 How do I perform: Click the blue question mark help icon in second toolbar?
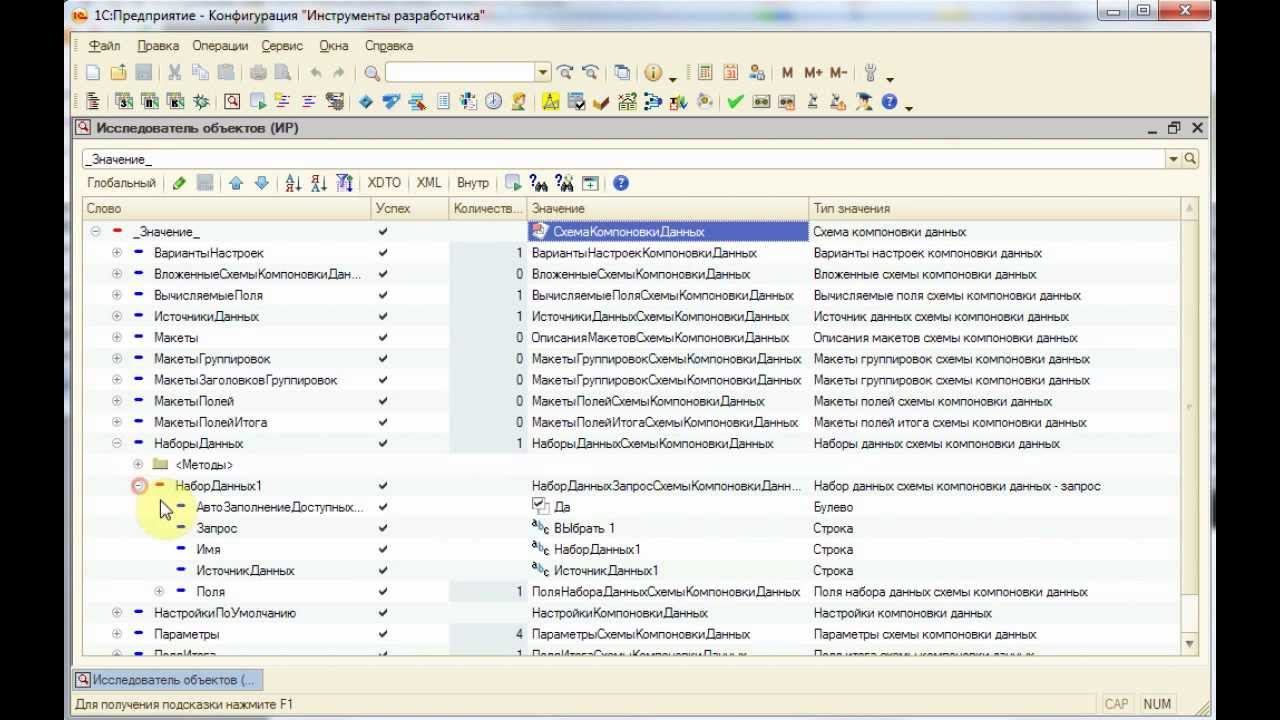[x=889, y=101]
